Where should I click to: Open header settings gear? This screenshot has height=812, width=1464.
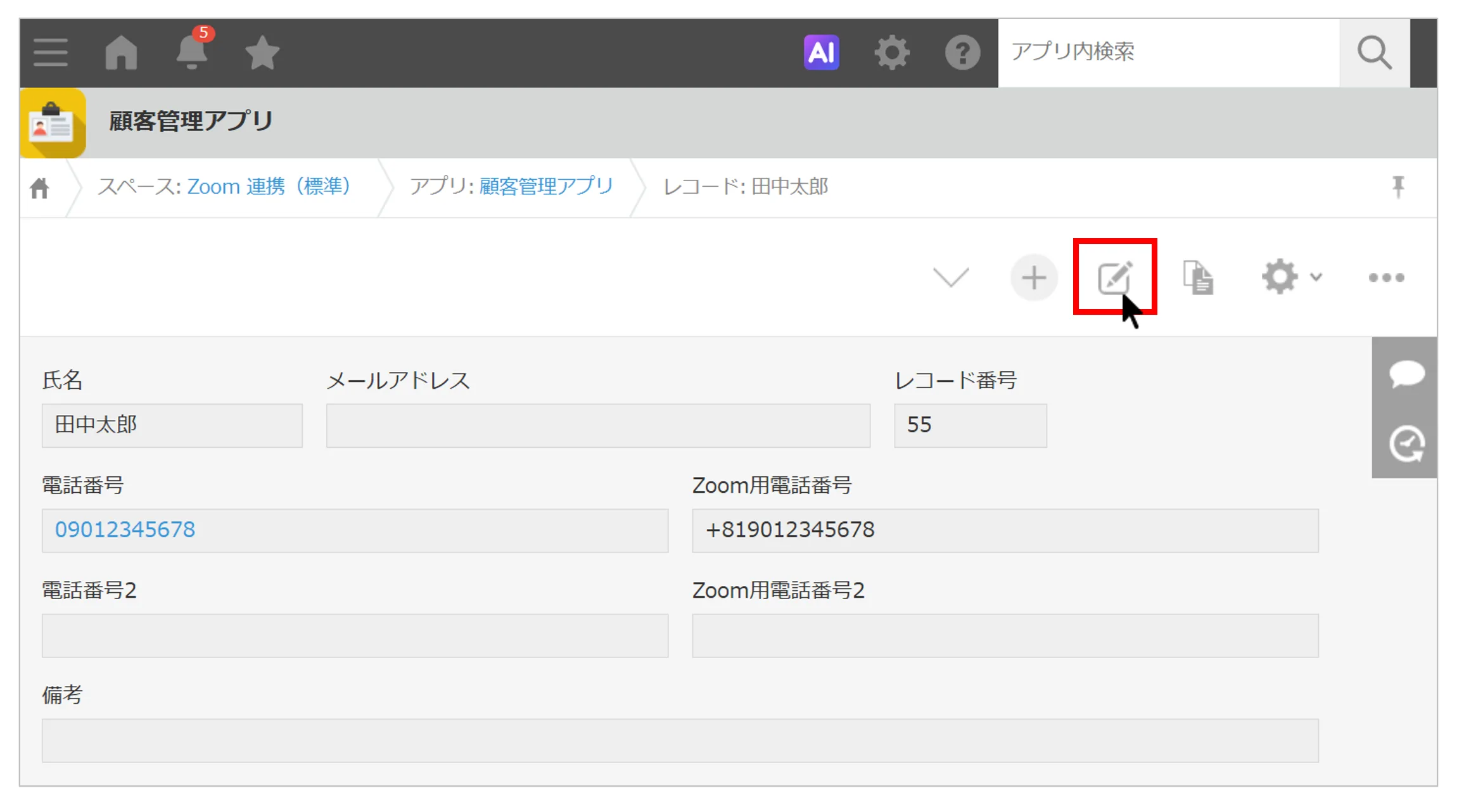(892, 52)
